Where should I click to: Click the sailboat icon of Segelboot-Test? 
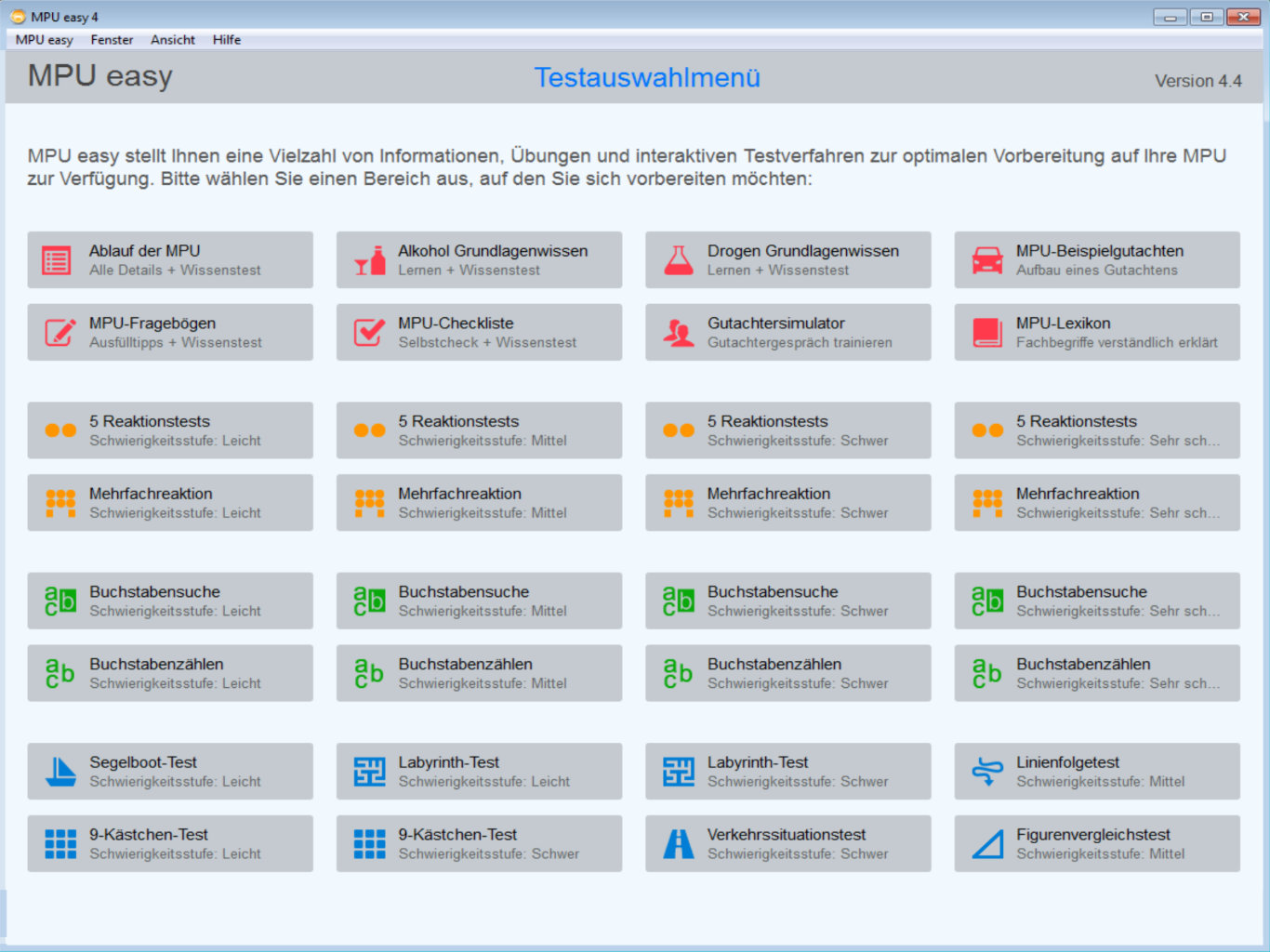coord(60,772)
